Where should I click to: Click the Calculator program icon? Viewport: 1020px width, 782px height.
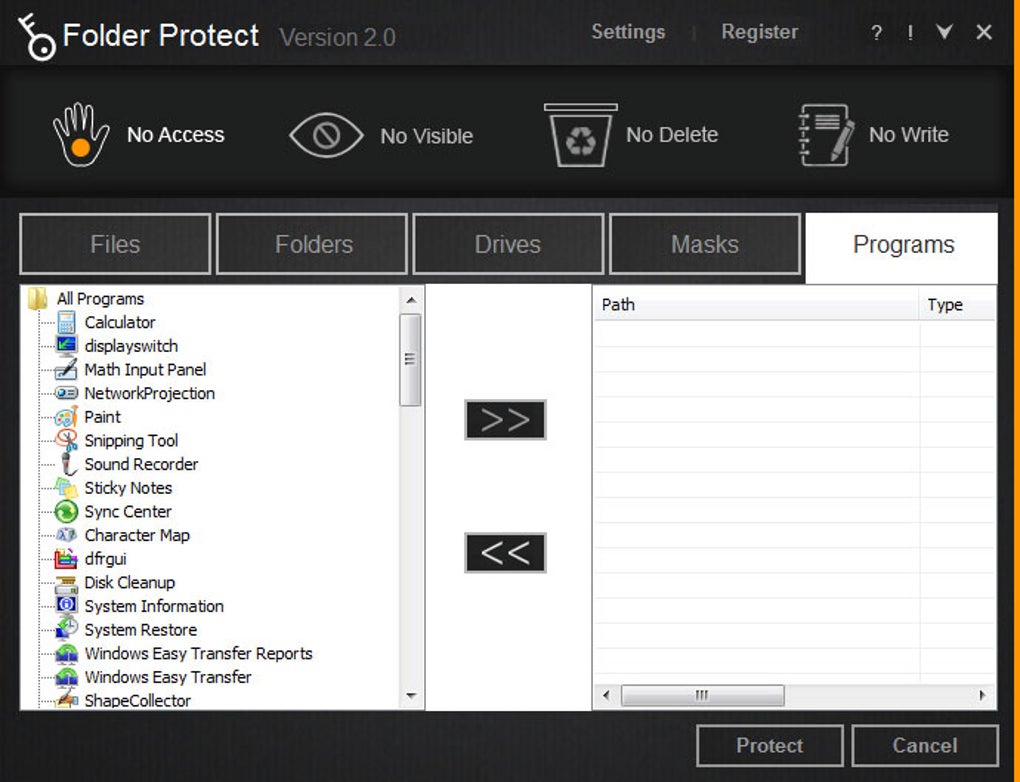tap(66, 322)
